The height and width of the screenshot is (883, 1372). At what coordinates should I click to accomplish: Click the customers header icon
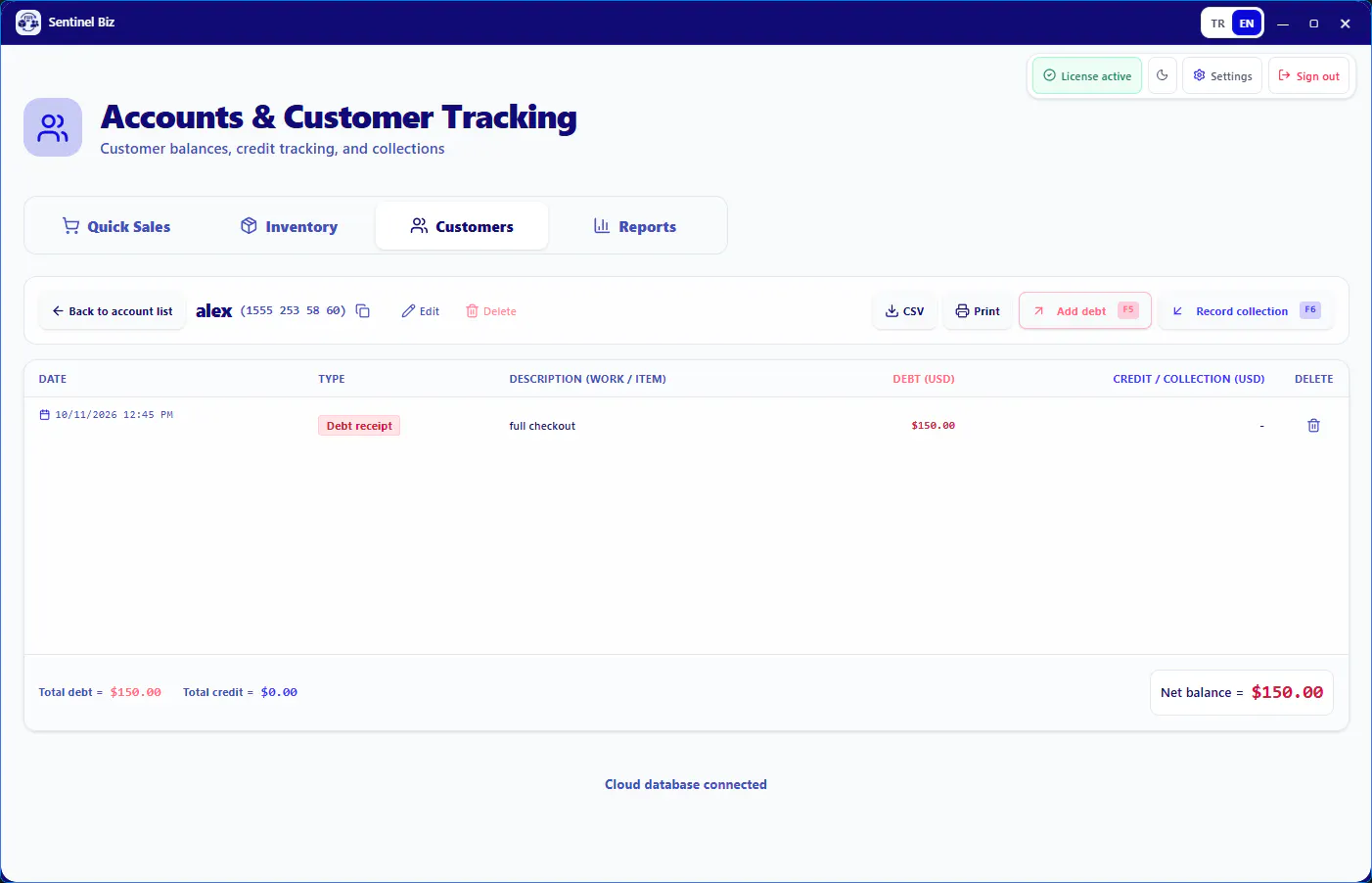(53, 127)
